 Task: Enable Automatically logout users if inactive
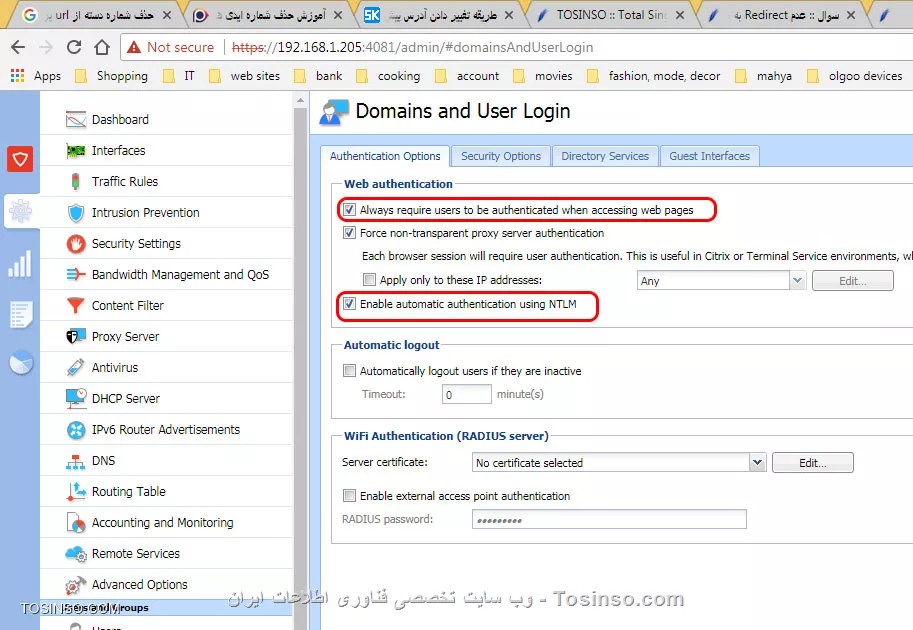[x=350, y=371]
